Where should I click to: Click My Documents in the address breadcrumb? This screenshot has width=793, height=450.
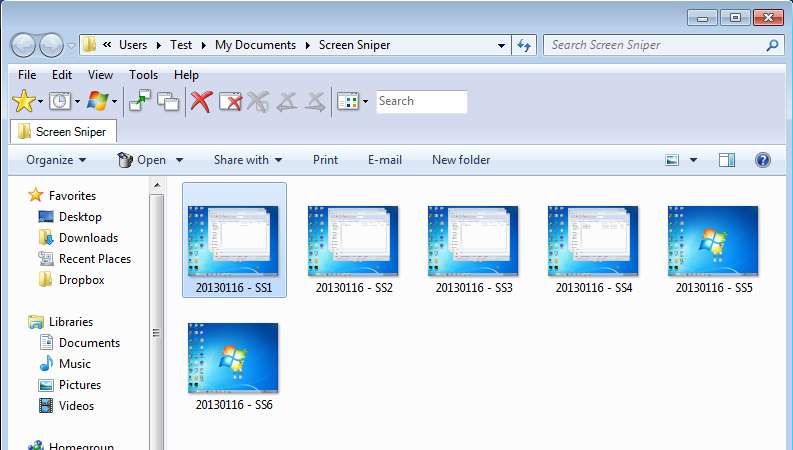[x=255, y=45]
